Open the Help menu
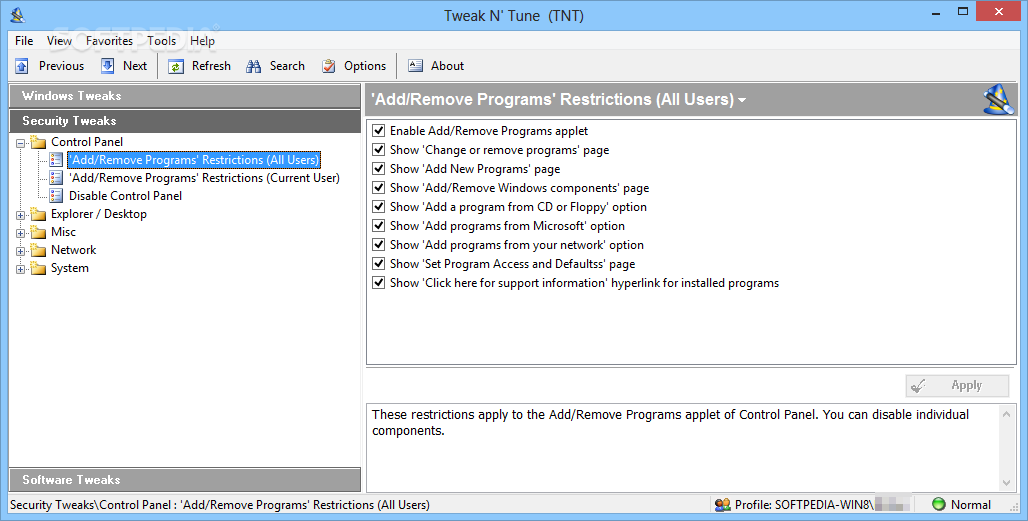Image resolution: width=1028 pixels, height=521 pixels. tap(203, 41)
